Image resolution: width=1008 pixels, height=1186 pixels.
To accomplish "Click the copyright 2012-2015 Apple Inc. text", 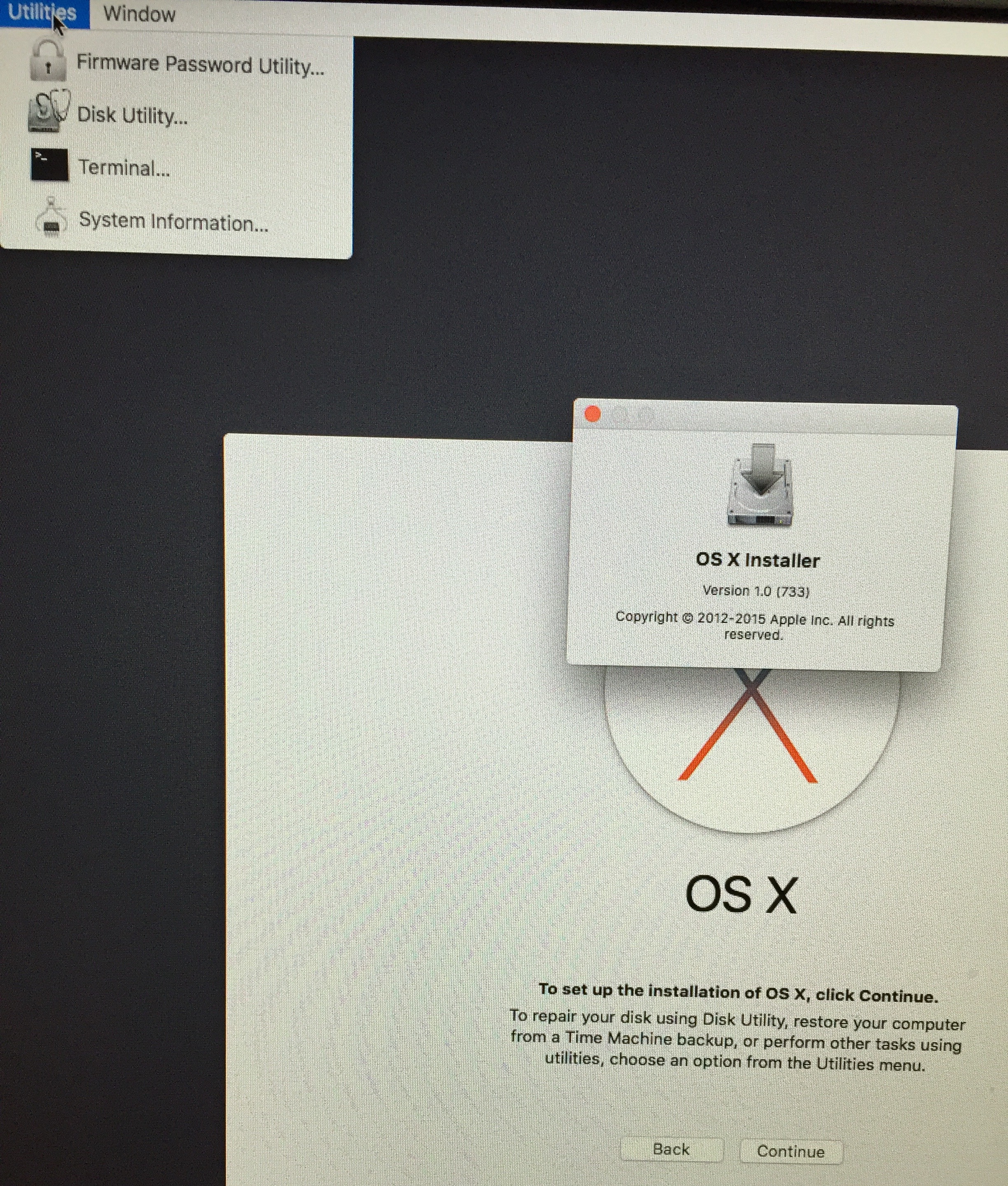I will pyautogui.click(x=754, y=626).
